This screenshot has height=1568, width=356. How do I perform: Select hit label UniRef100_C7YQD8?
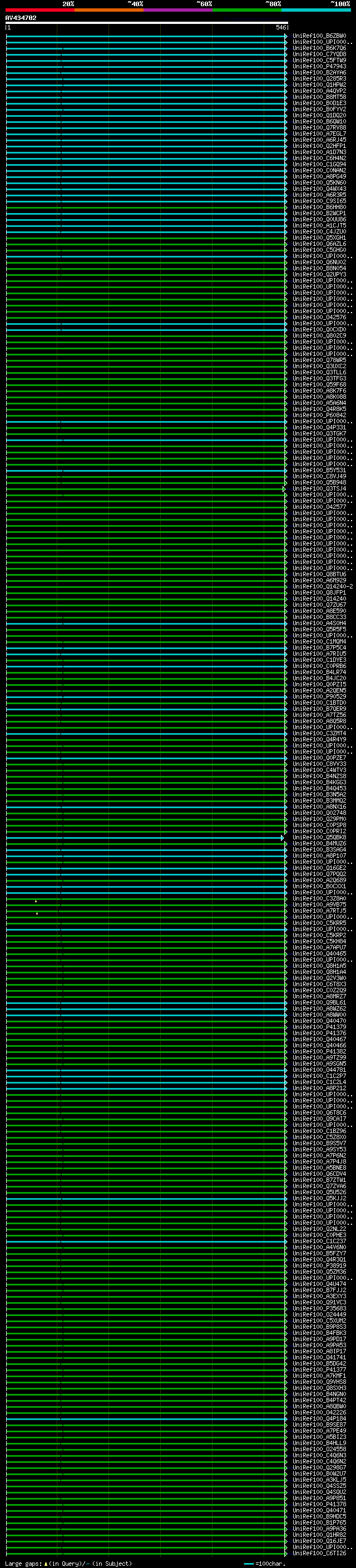[x=319, y=54]
